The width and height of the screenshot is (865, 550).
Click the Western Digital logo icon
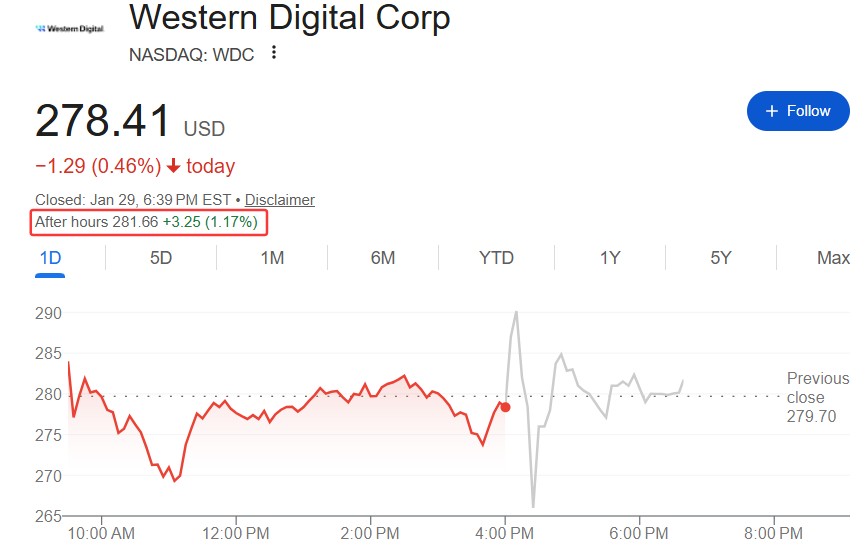click(x=69, y=28)
